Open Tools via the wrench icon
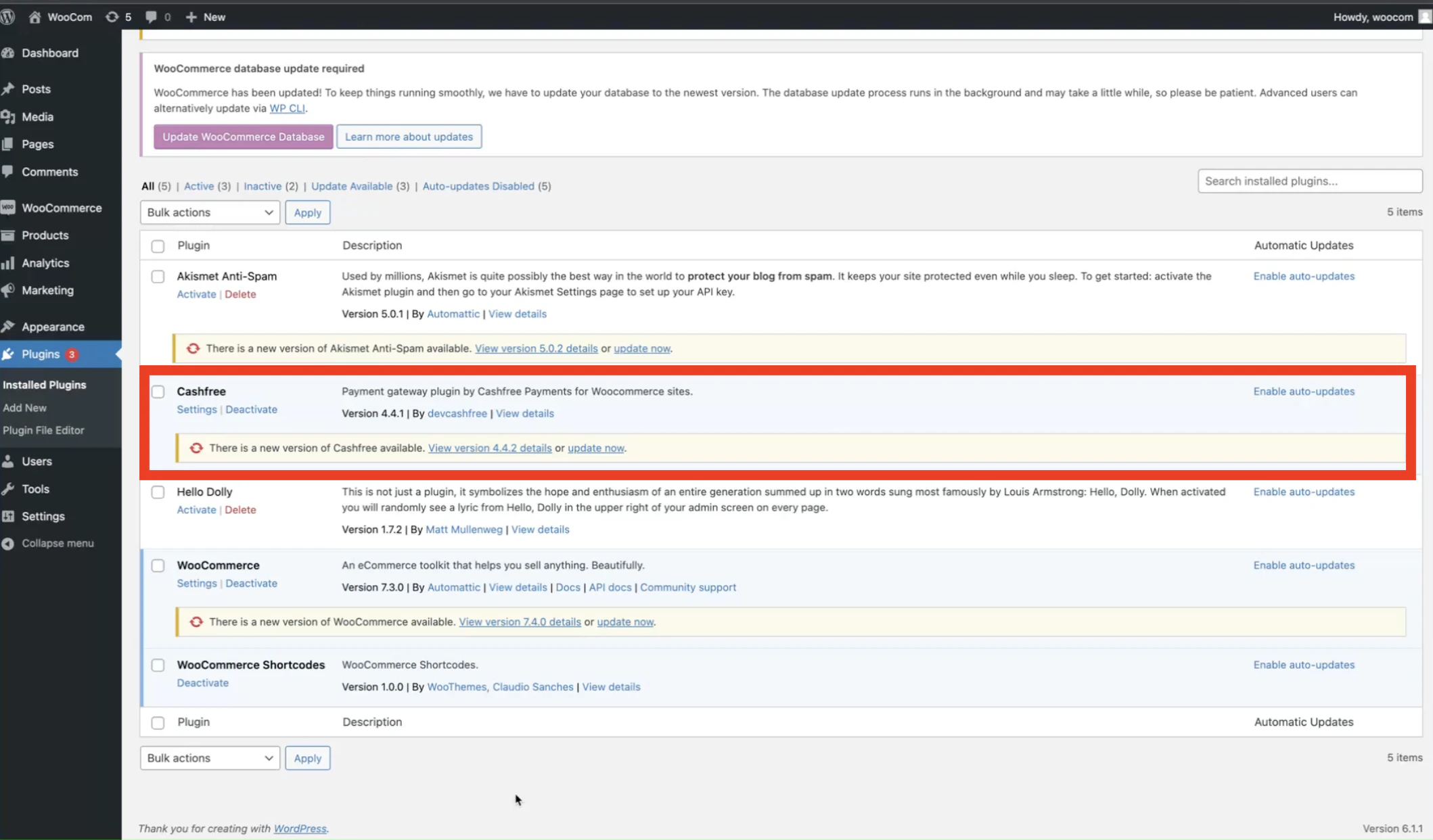Viewport: 1433px width, 840px height. [8, 488]
